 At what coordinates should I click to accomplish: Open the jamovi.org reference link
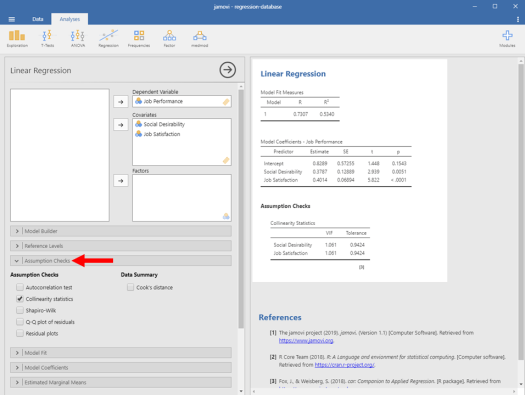click(x=306, y=340)
